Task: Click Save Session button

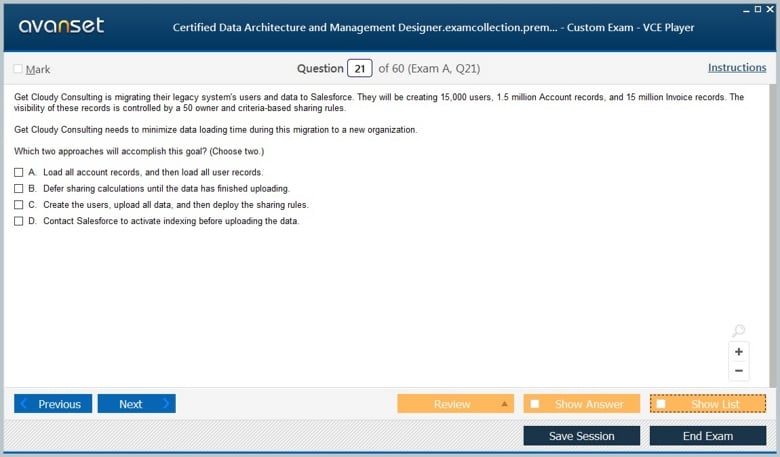Action: click(x=582, y=436)
